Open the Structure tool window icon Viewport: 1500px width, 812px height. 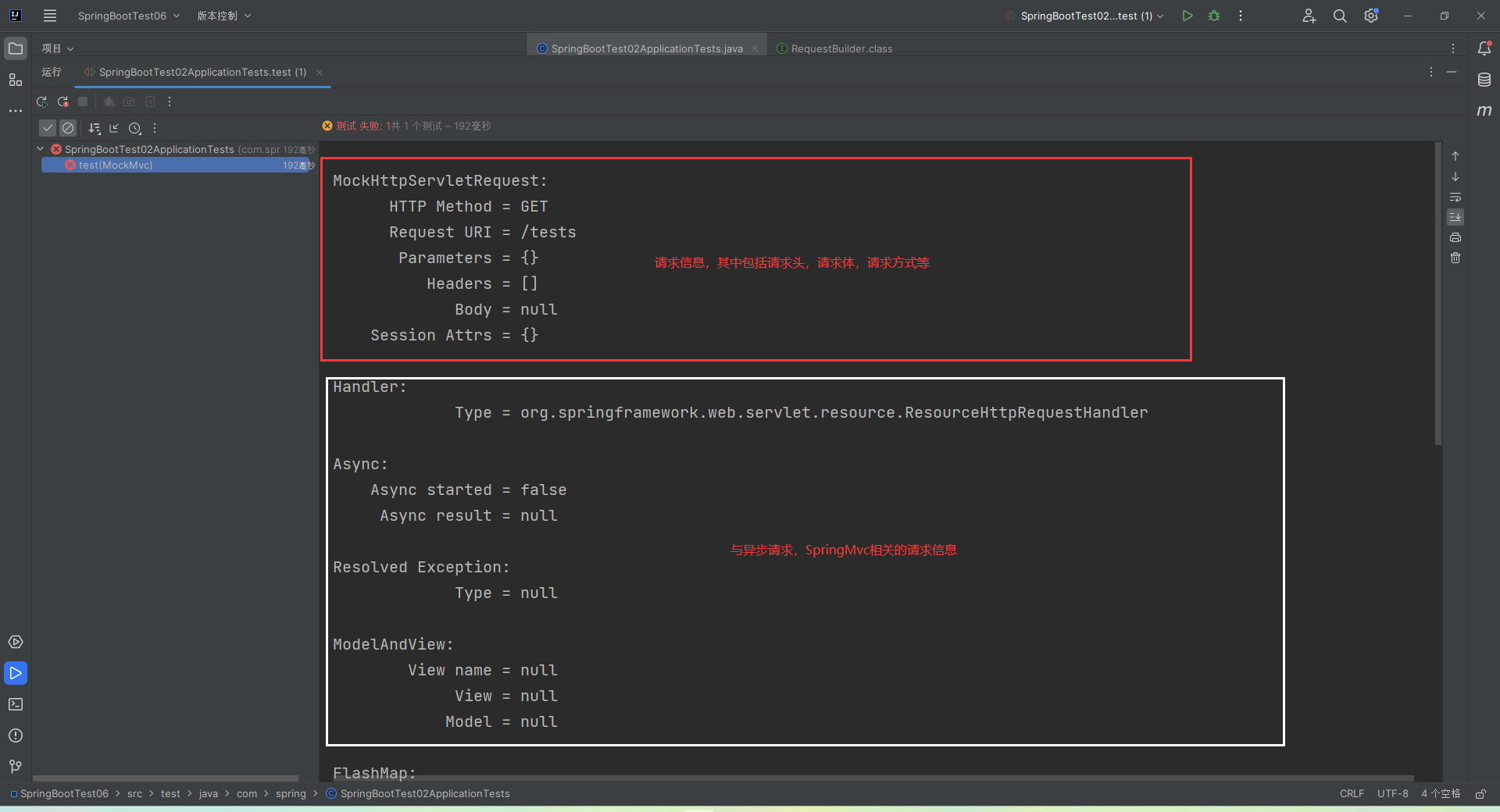[16, 80]
